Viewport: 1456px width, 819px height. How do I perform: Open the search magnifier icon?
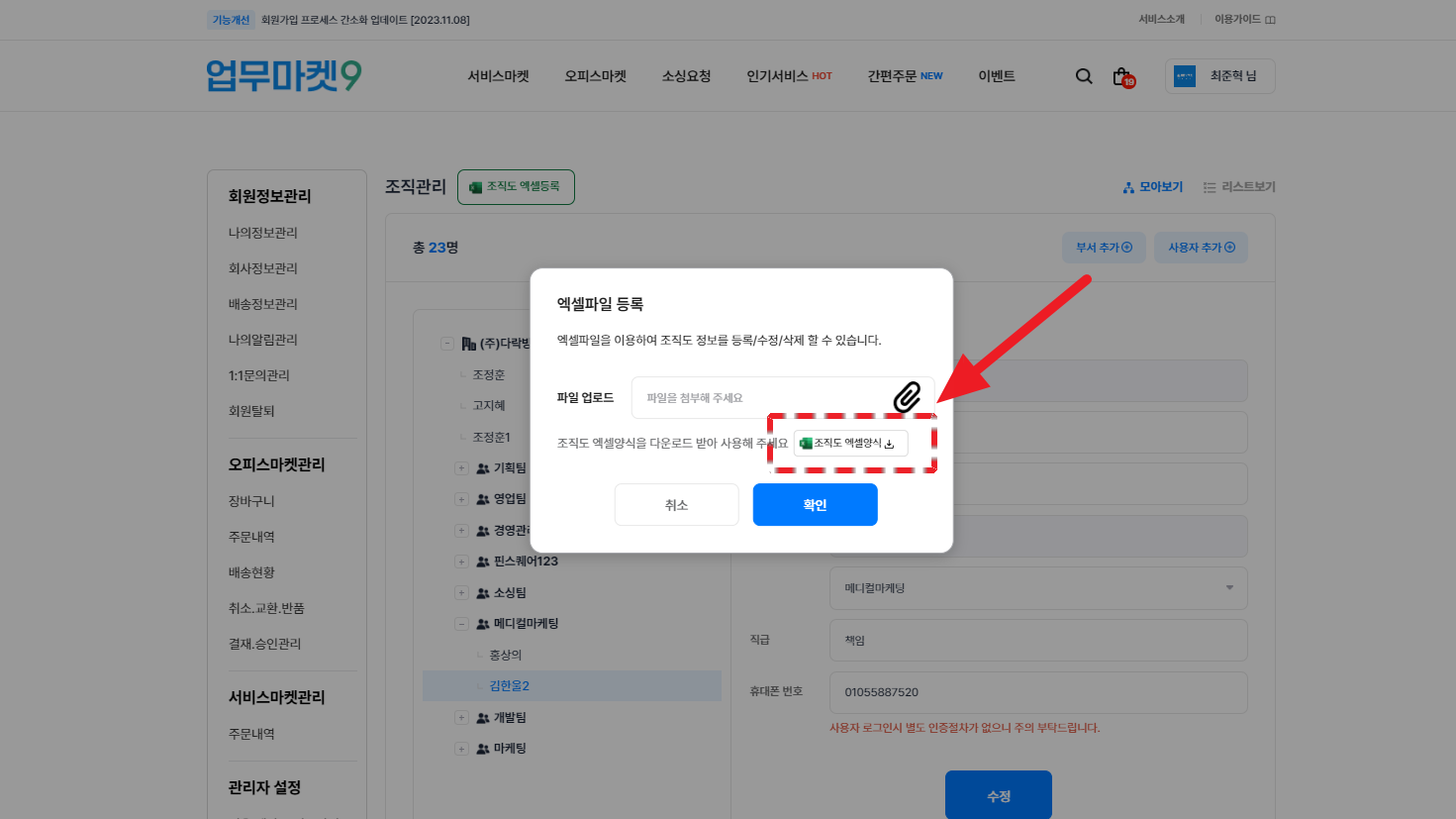click(x=1084, y=76)
